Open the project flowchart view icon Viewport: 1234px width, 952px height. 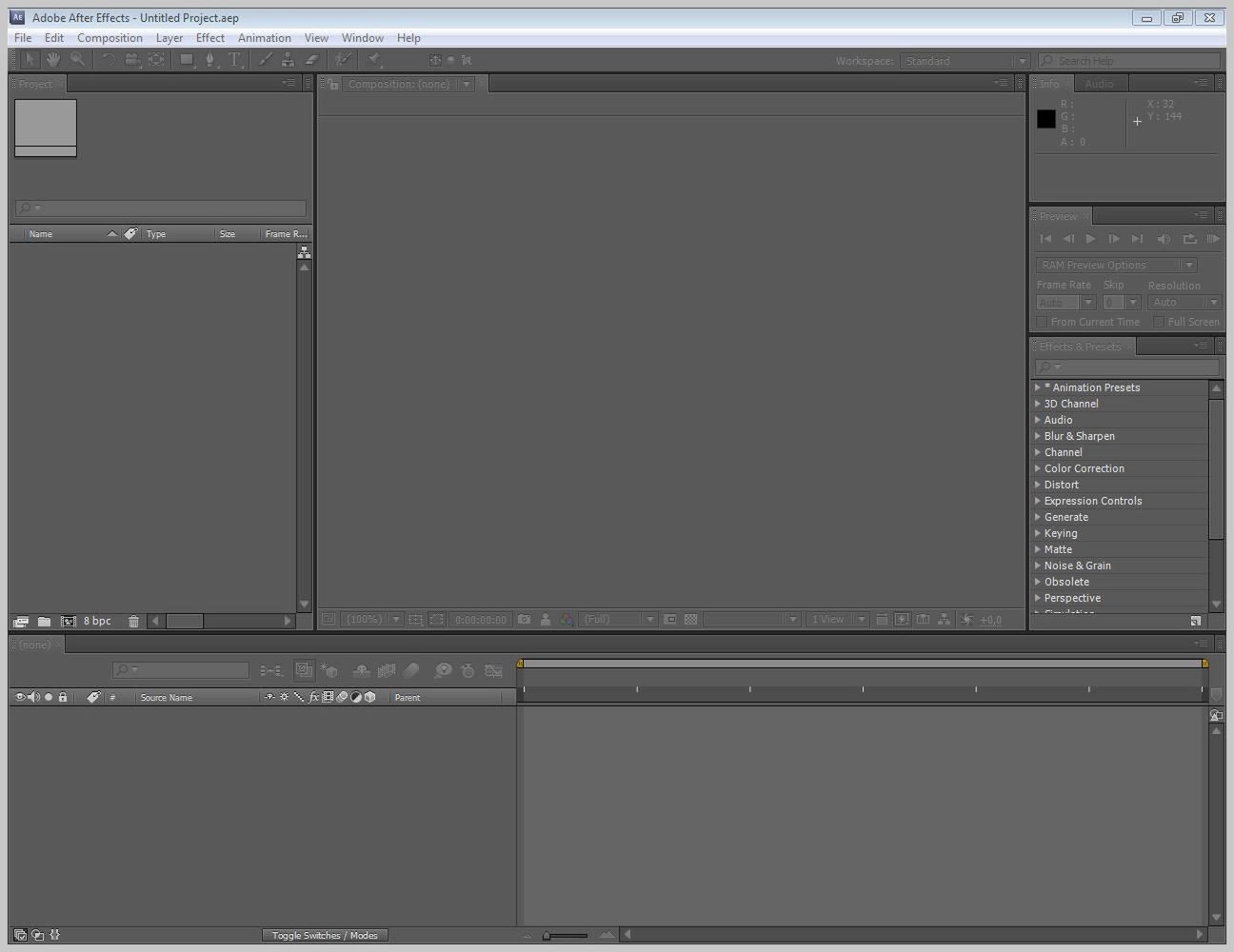[304, 252]
